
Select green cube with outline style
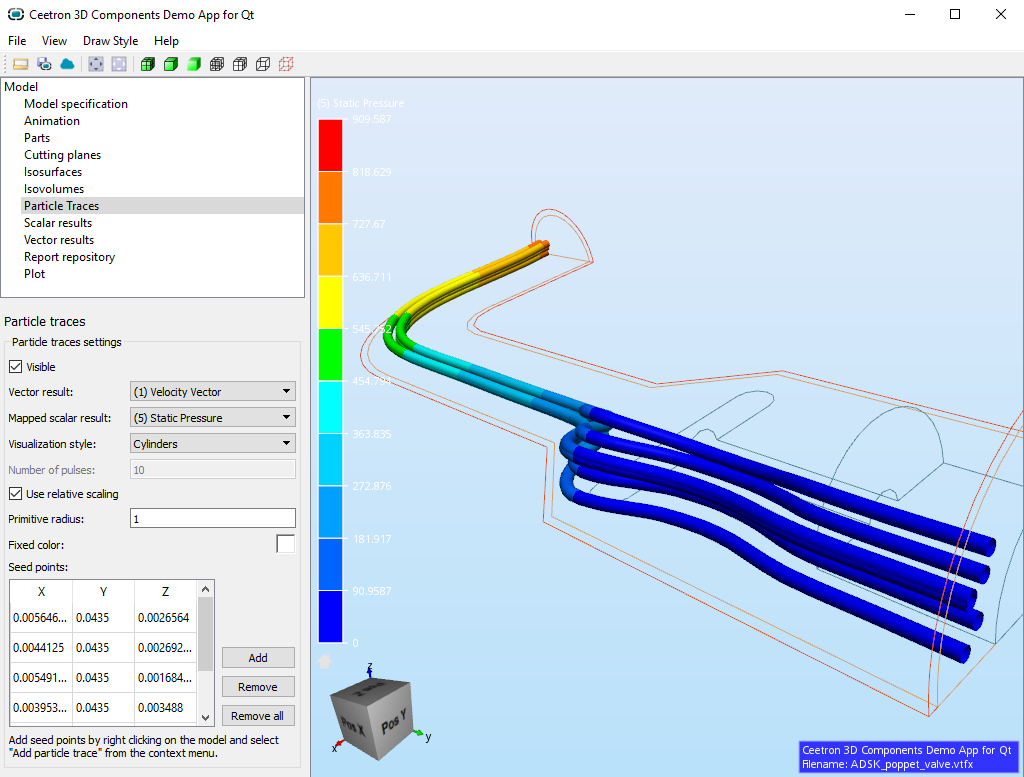point(171,64)
